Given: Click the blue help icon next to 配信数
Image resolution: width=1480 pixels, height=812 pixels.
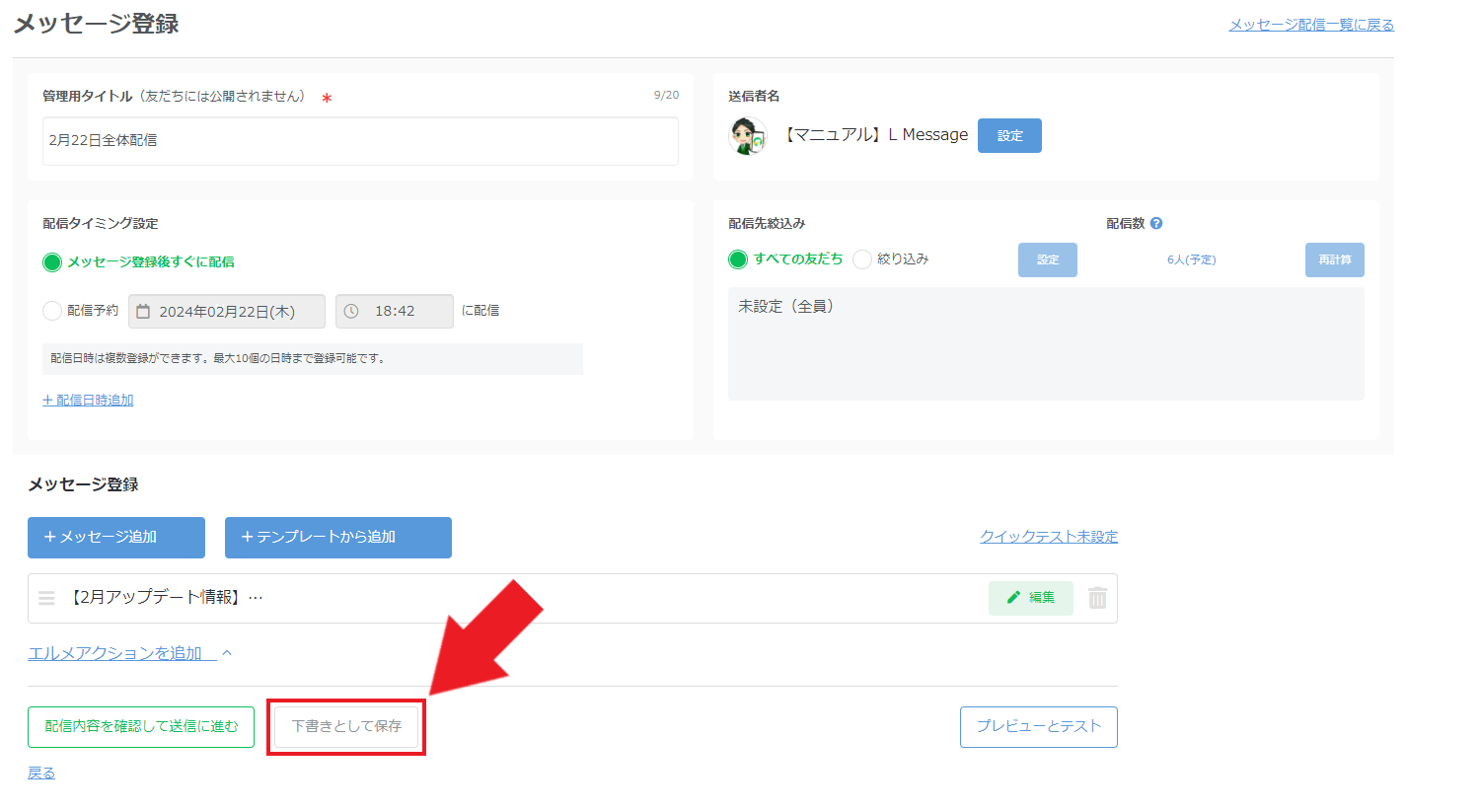Looking at the screenshot, I should (x=1156, y=223).
